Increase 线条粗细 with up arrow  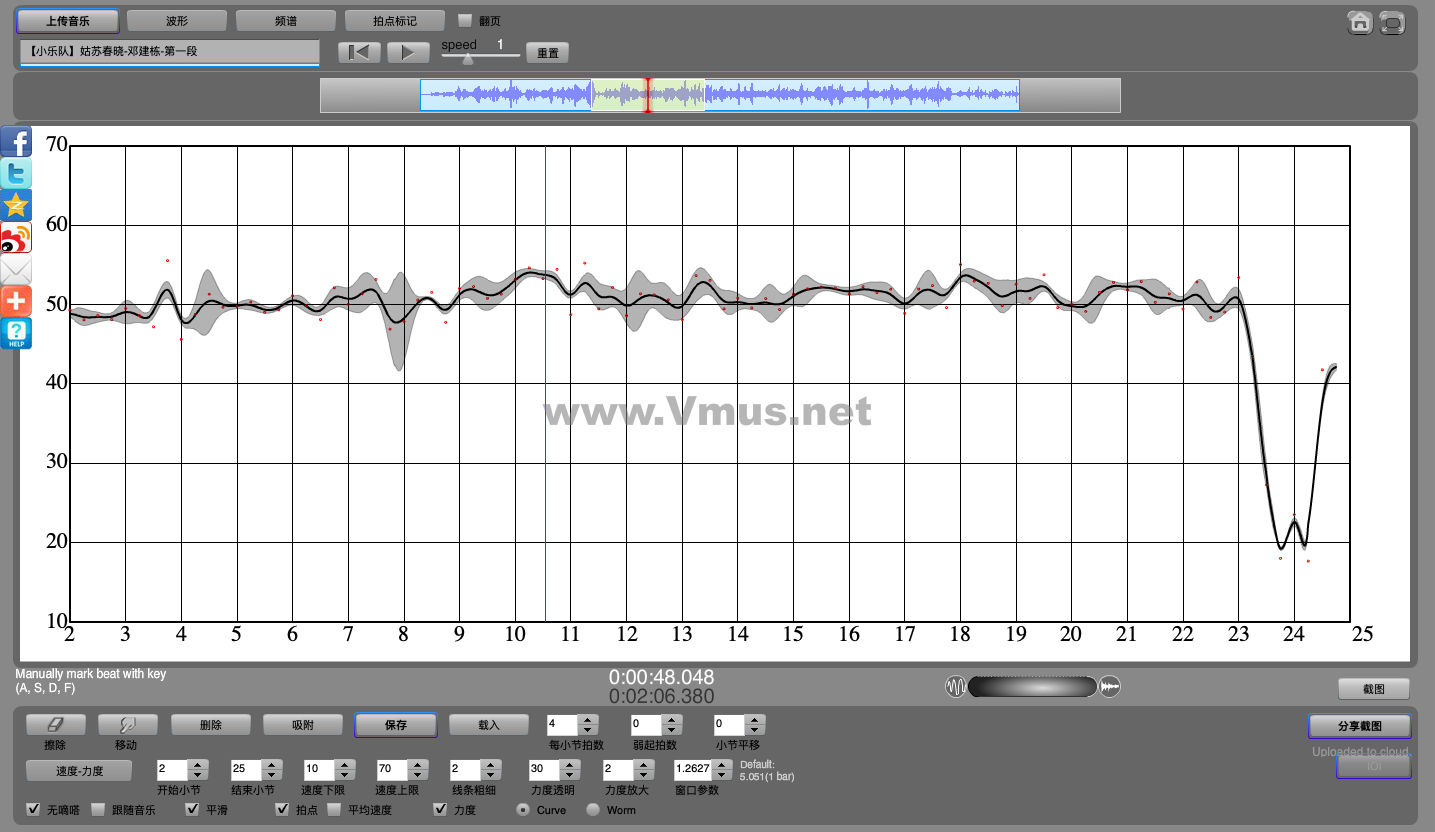[490, 765]
